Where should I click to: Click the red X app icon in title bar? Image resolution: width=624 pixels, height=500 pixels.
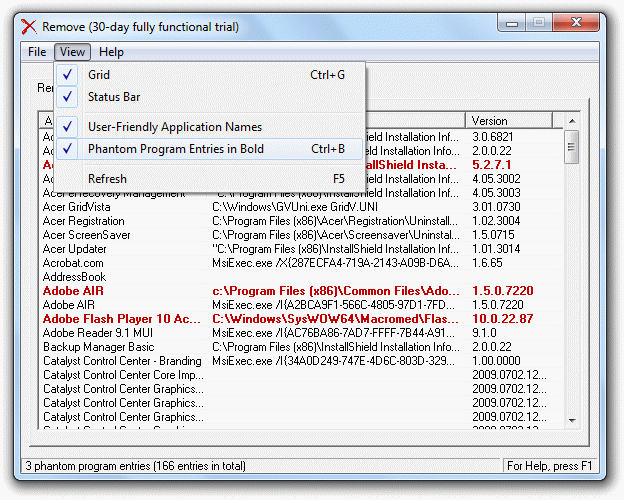(28, 27)
